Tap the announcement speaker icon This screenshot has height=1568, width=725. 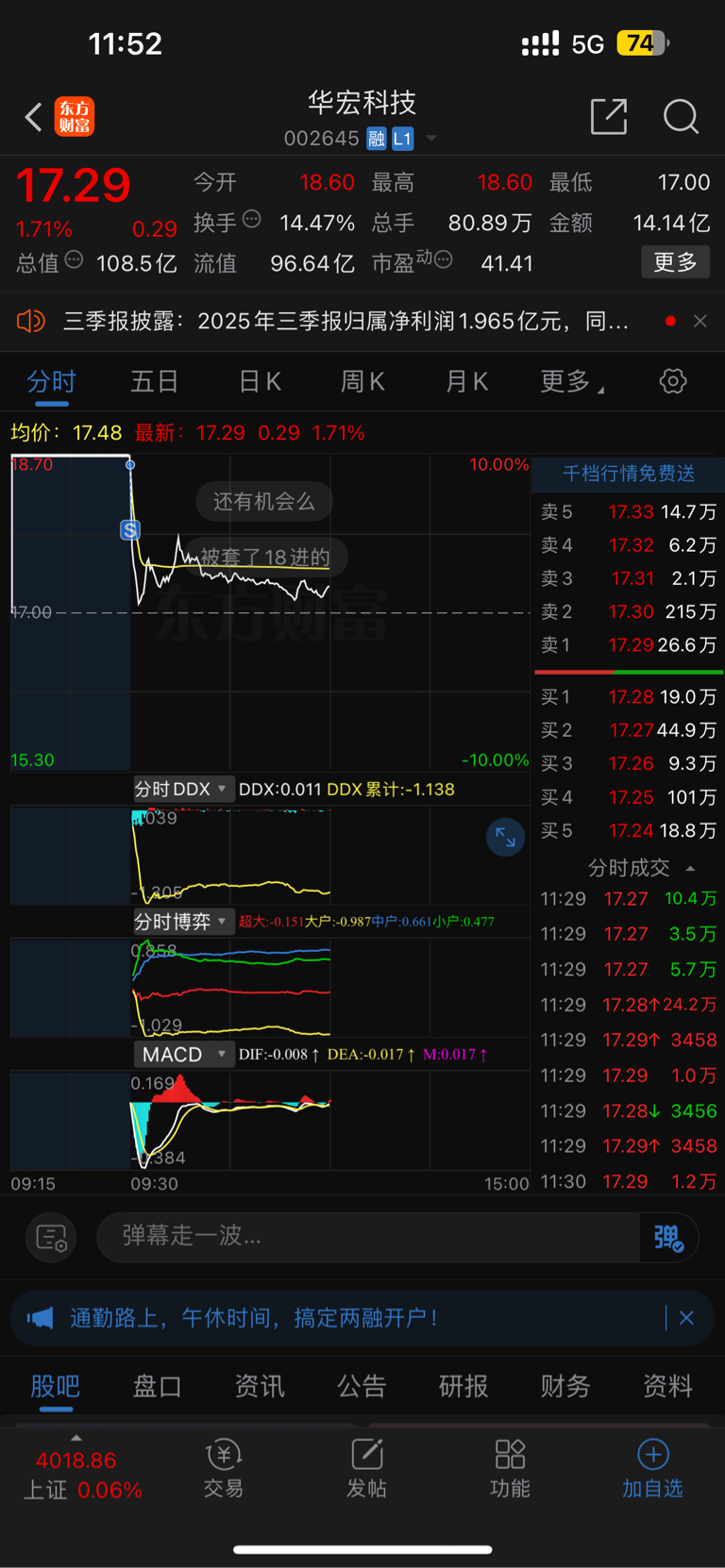point(31,321)
